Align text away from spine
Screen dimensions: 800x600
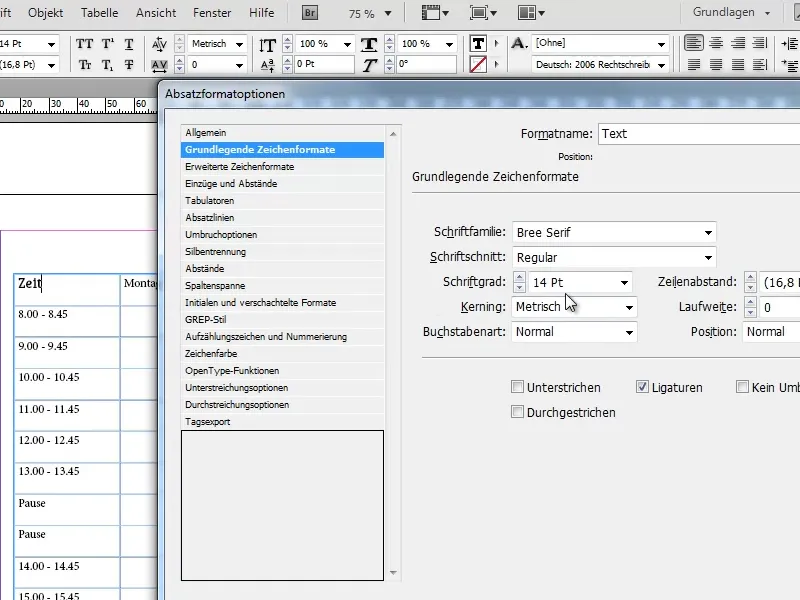pos(760,65)
